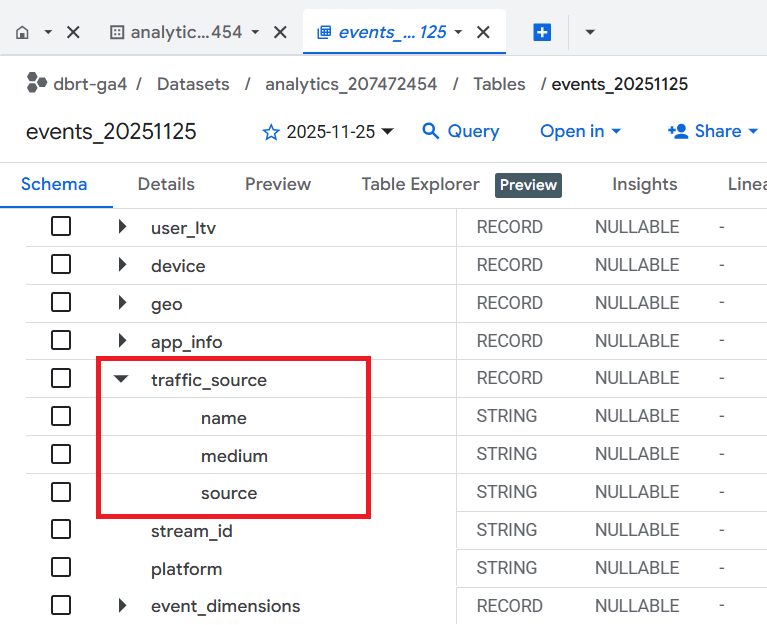Click the blue add new tab icon

coord(542,32)
